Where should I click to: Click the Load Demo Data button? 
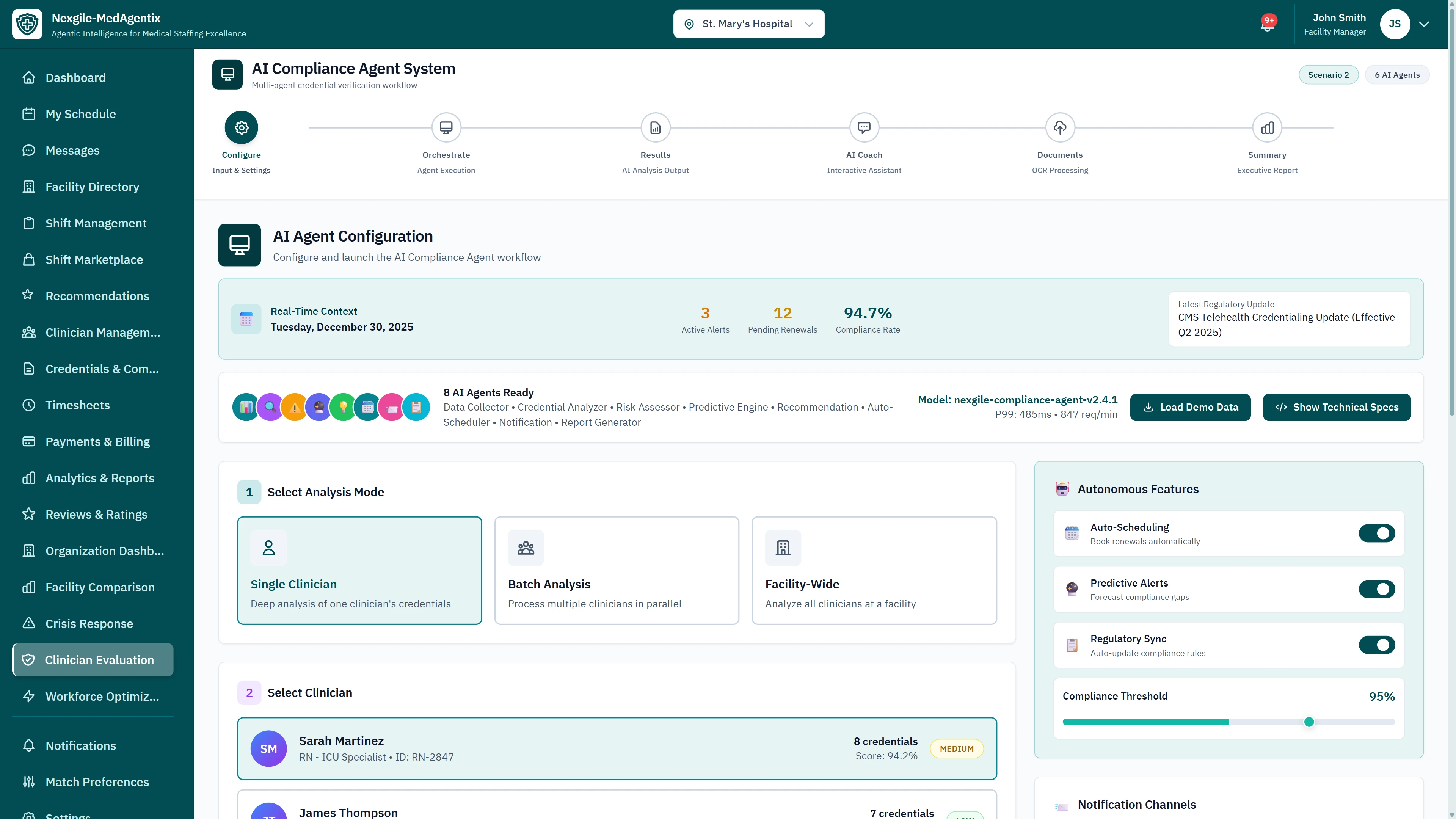(1190, 407)
